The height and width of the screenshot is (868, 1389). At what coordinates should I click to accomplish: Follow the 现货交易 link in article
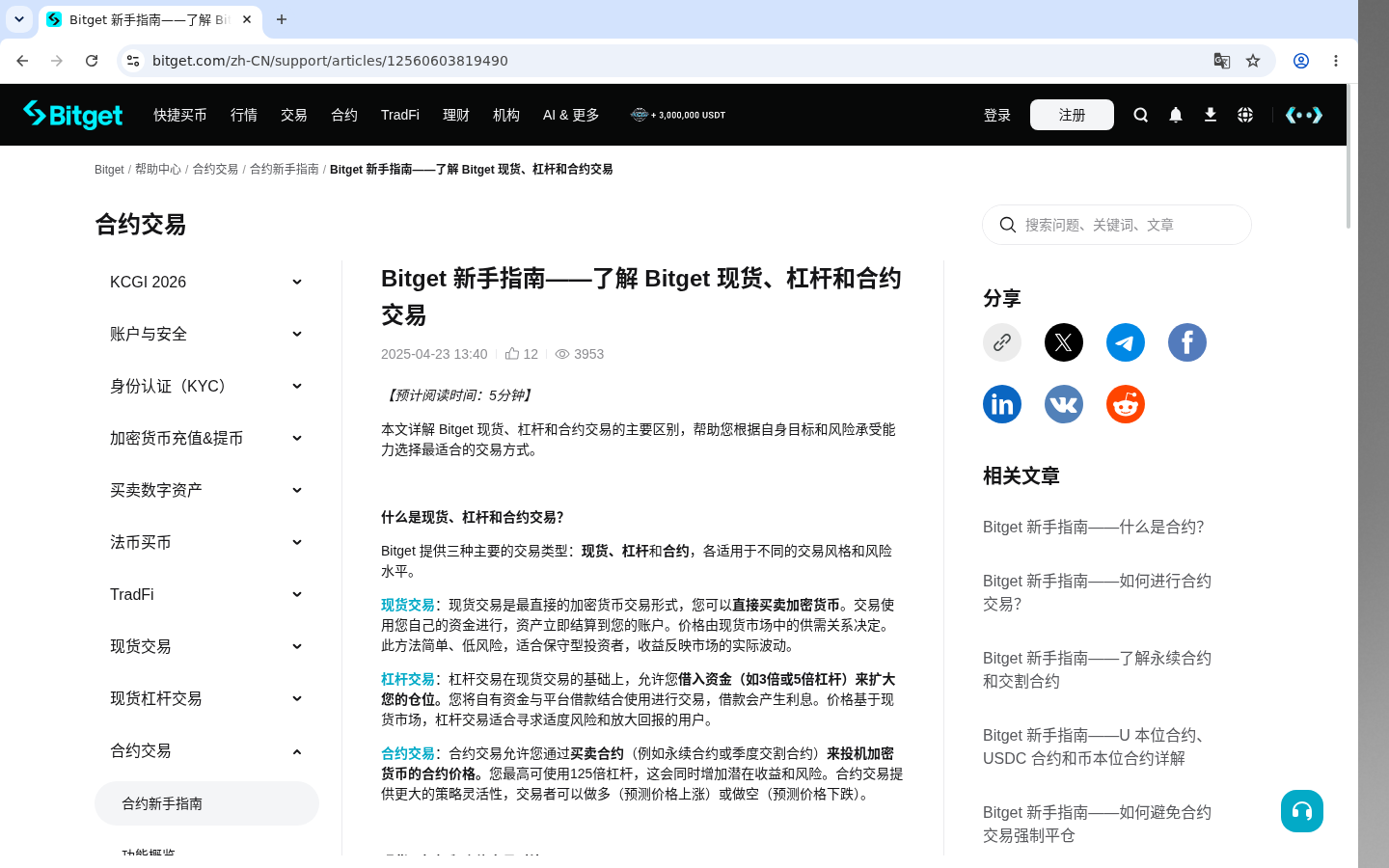(408, 605)
